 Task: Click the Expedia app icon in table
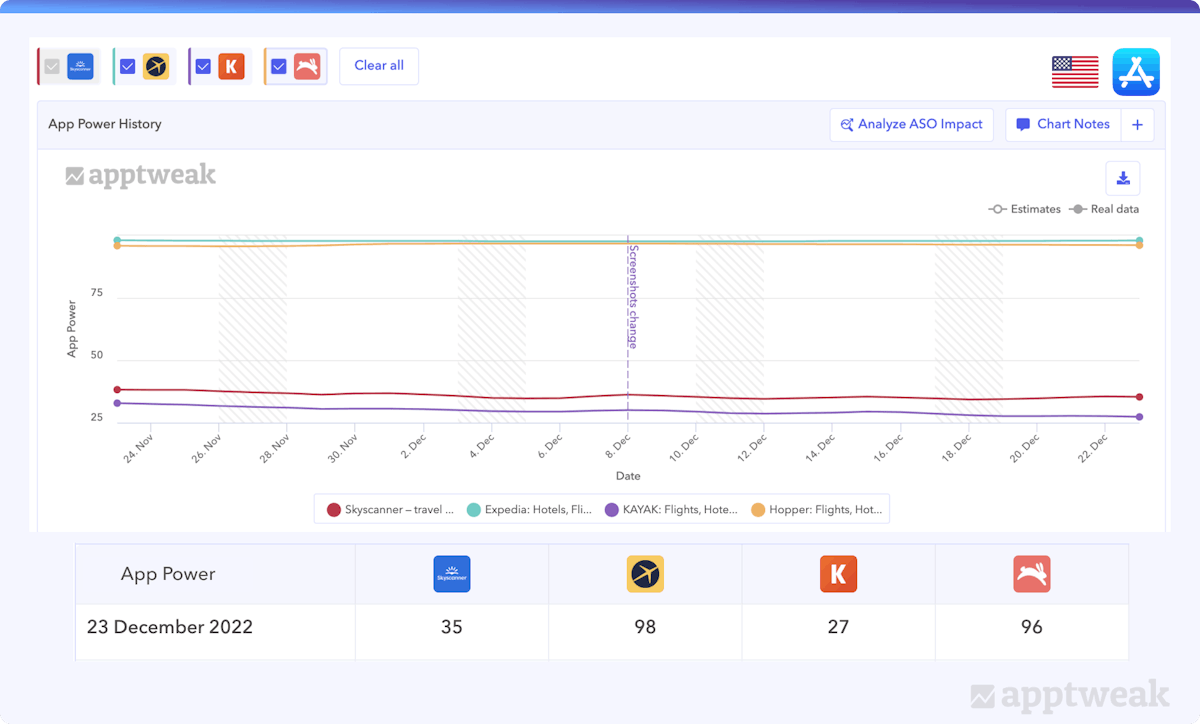point(645,575)
